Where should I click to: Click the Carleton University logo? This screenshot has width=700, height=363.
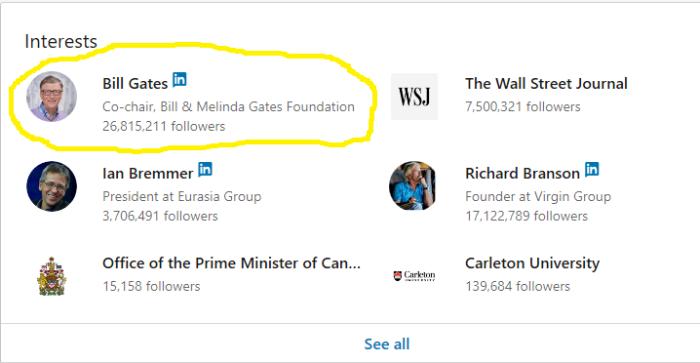point(414,275)
